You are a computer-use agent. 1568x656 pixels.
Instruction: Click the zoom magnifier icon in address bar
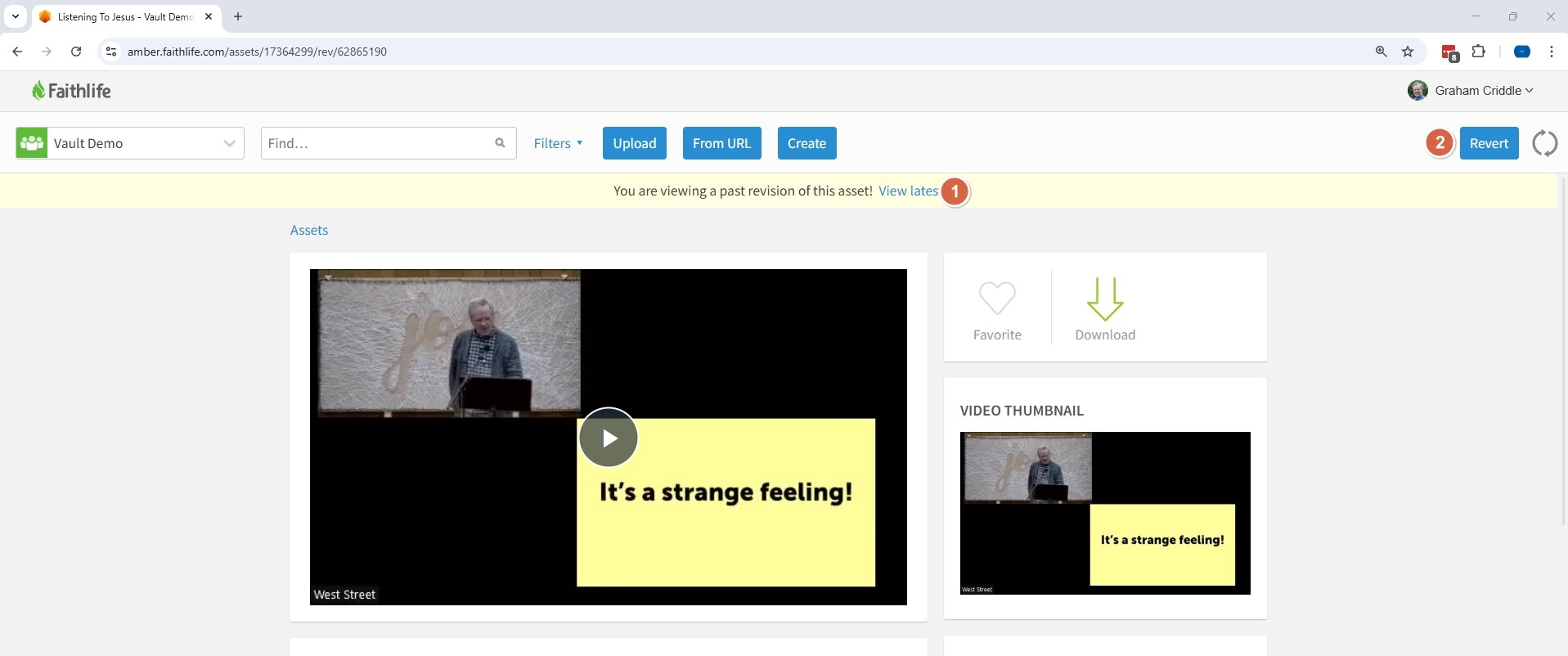tap(1381, 52)
